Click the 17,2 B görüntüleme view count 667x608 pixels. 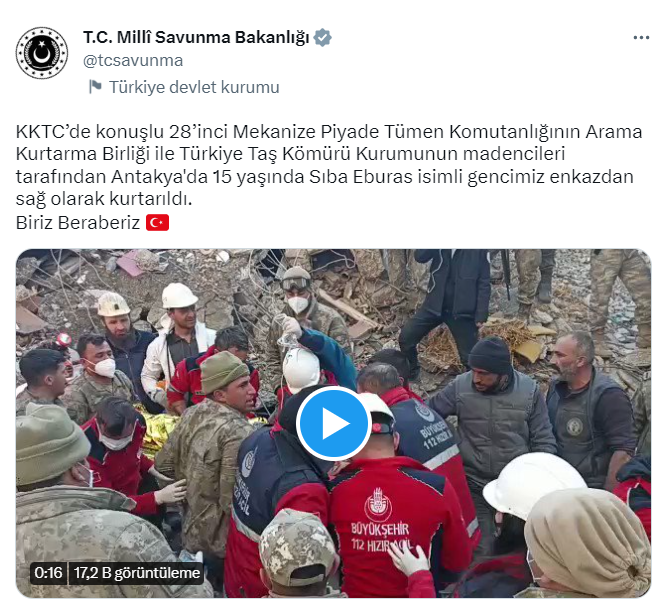137,573
